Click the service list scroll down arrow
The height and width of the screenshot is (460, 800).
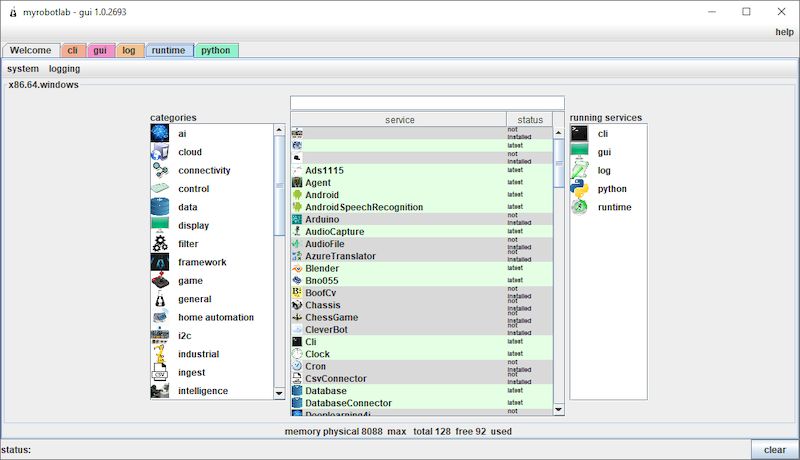pyautogui.click(x=559, y=409)
